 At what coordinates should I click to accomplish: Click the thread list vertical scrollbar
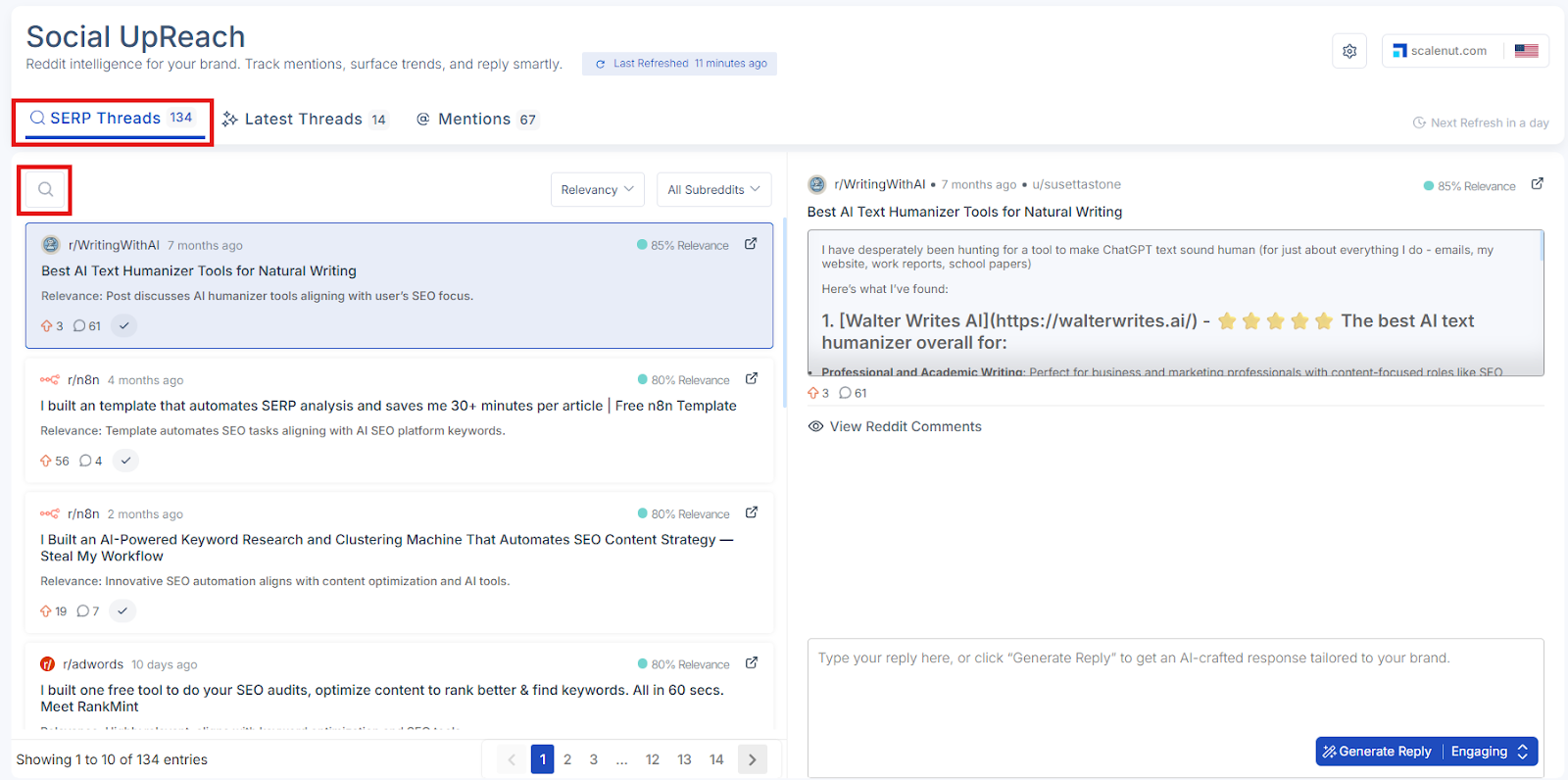click(784, 315)
